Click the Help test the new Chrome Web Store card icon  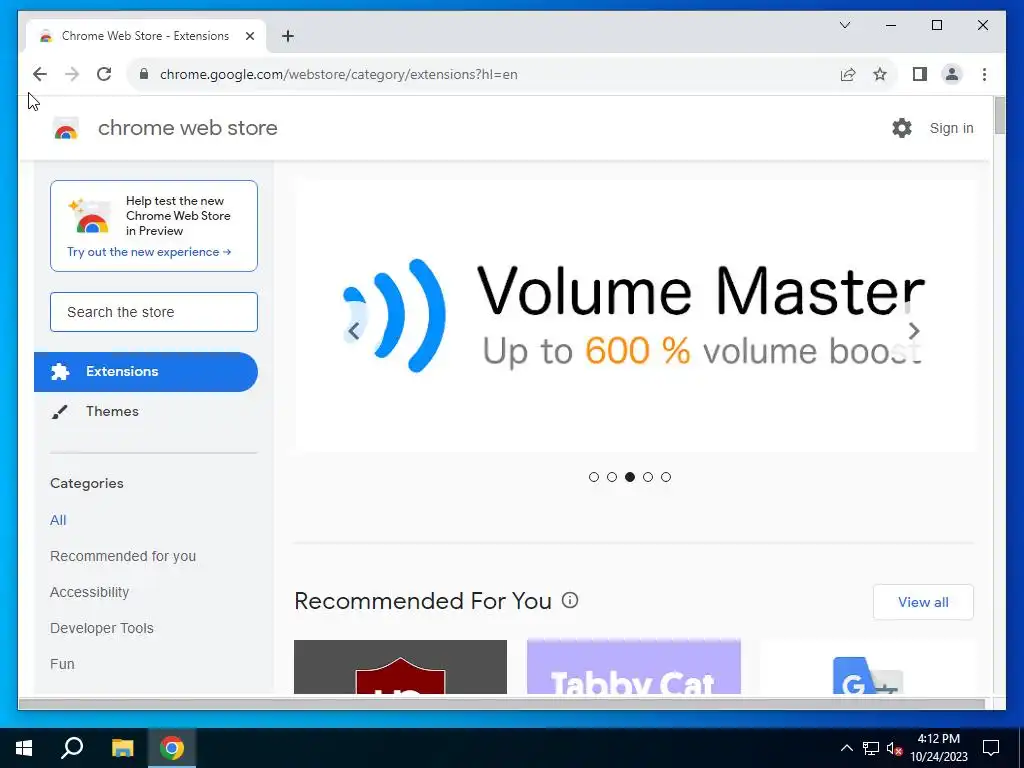coord(89,216)
